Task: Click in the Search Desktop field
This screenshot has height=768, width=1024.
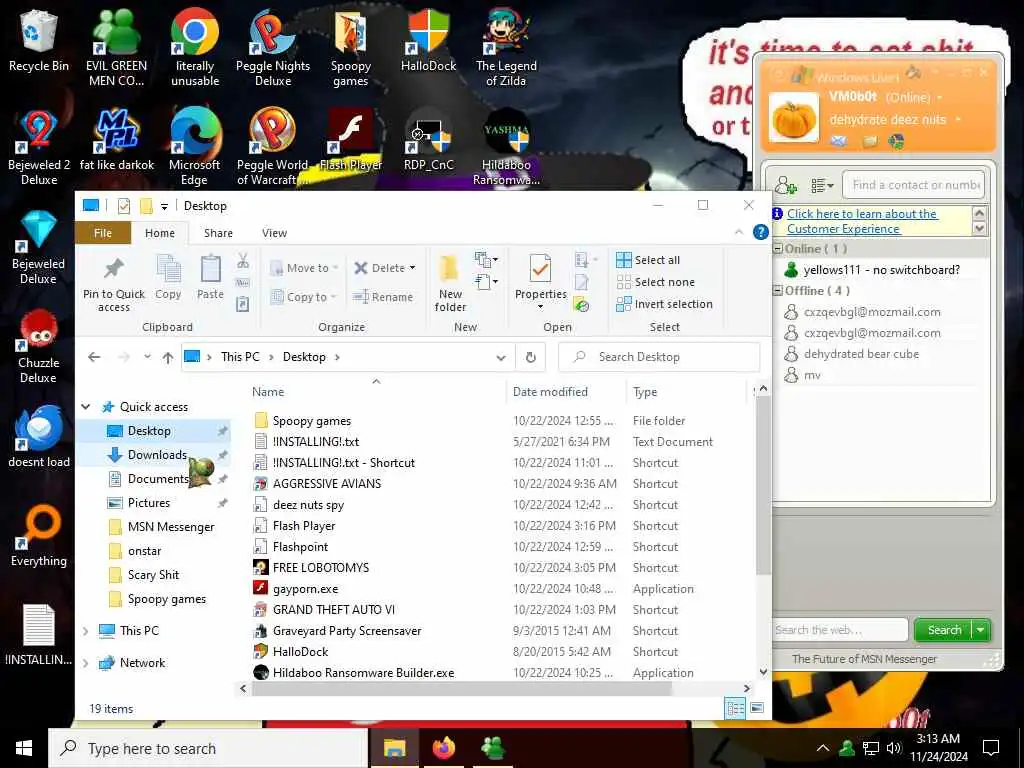Action: tap(660, 357)
